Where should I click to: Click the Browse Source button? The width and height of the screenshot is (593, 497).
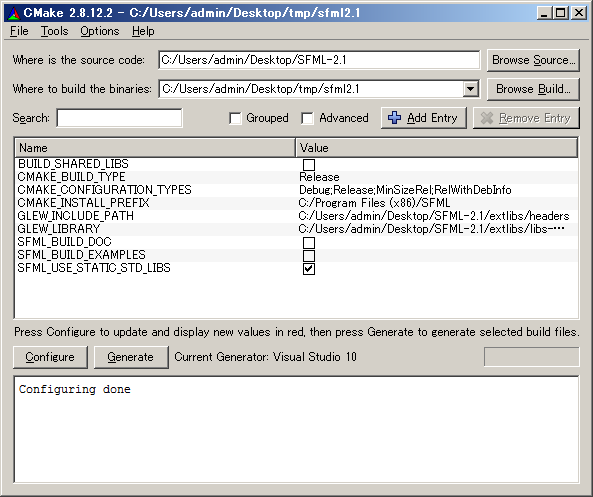coord(533,60)
